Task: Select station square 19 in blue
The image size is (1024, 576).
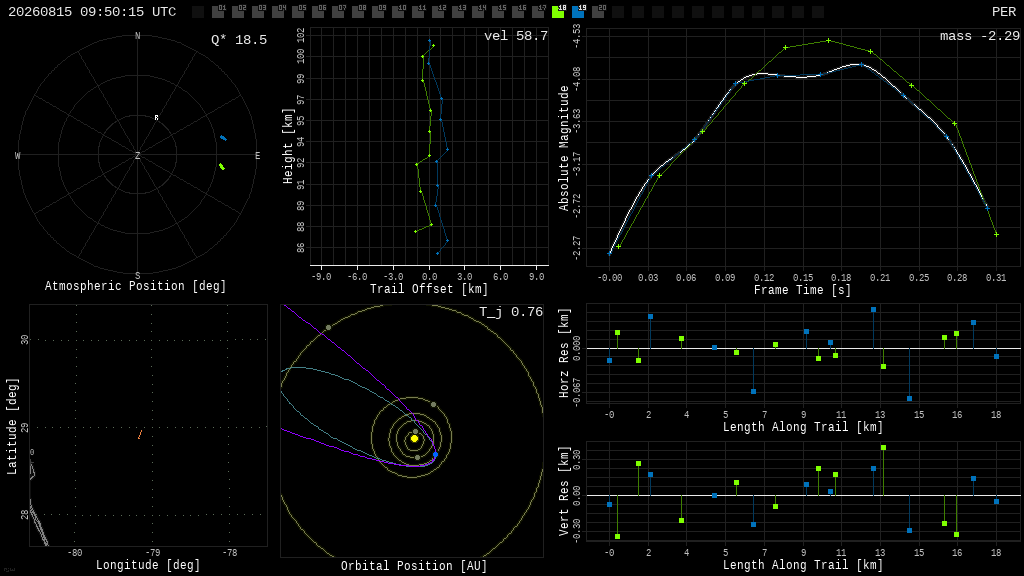Action: click(x=578, y=12)
